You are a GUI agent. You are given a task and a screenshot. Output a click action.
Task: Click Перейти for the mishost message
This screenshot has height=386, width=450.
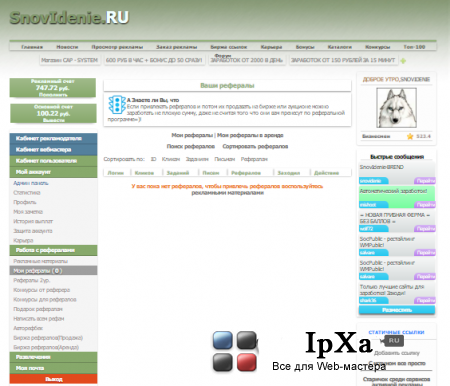[425, 205]
